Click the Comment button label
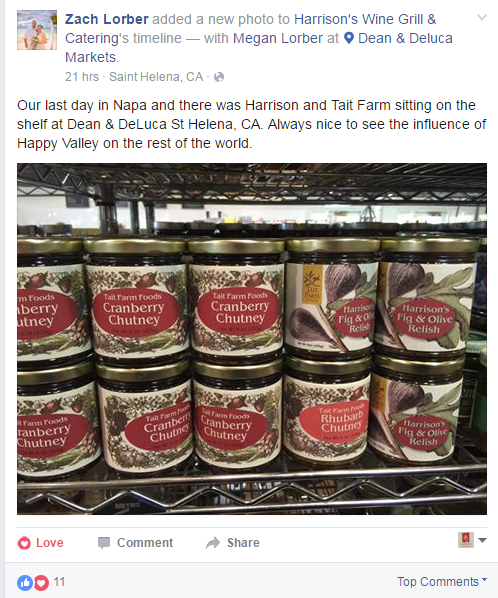This screenshot has width=498, height=598. pos(145,543)
